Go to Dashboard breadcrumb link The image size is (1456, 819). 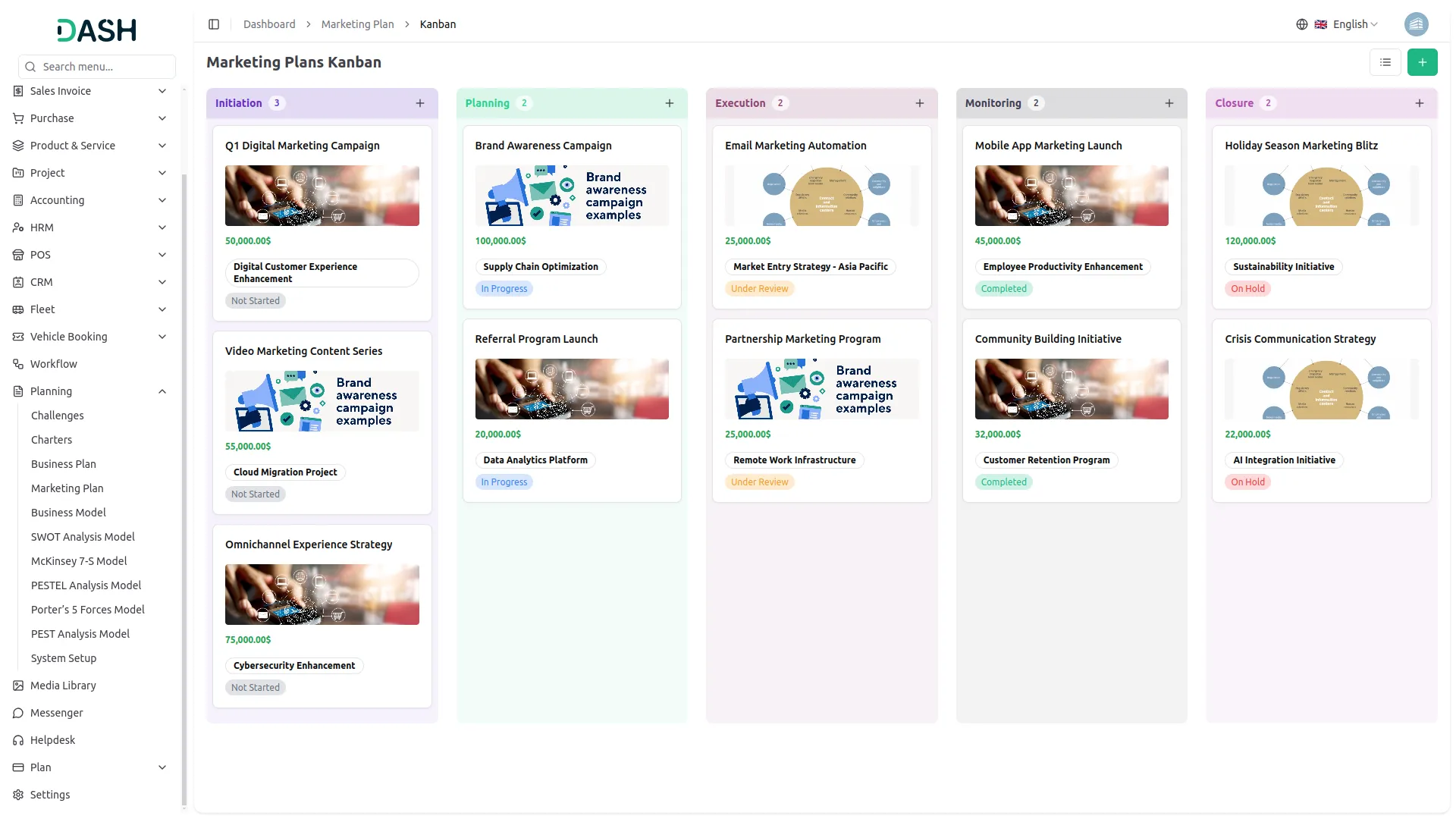point(269,24)
